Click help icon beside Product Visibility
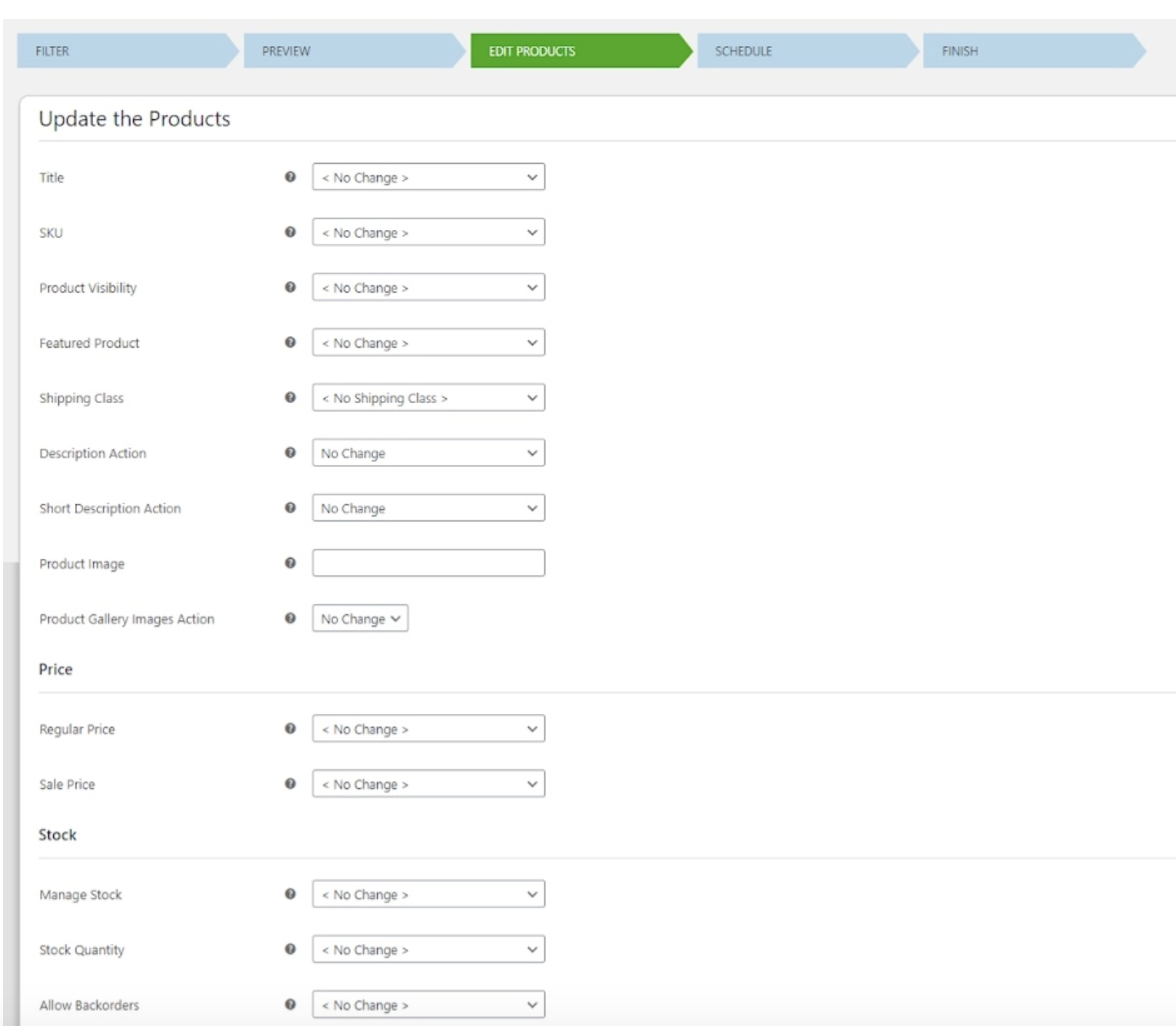This screenshot has width=1176, height=1026. point(290,287)
